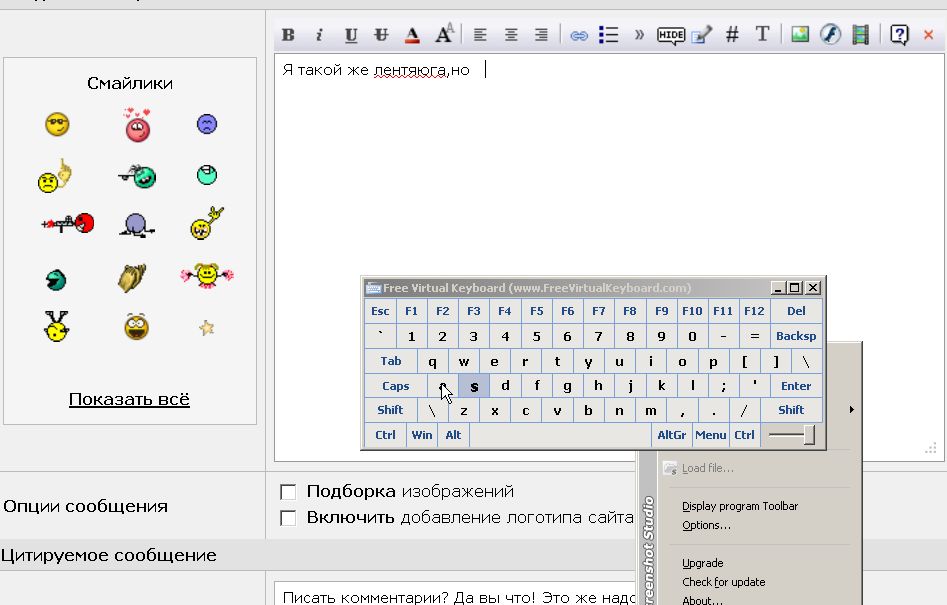The height and width of the screenshot is (605, 947).
Task: Open the text color picker icon
Action: click(x=413, y=35)
